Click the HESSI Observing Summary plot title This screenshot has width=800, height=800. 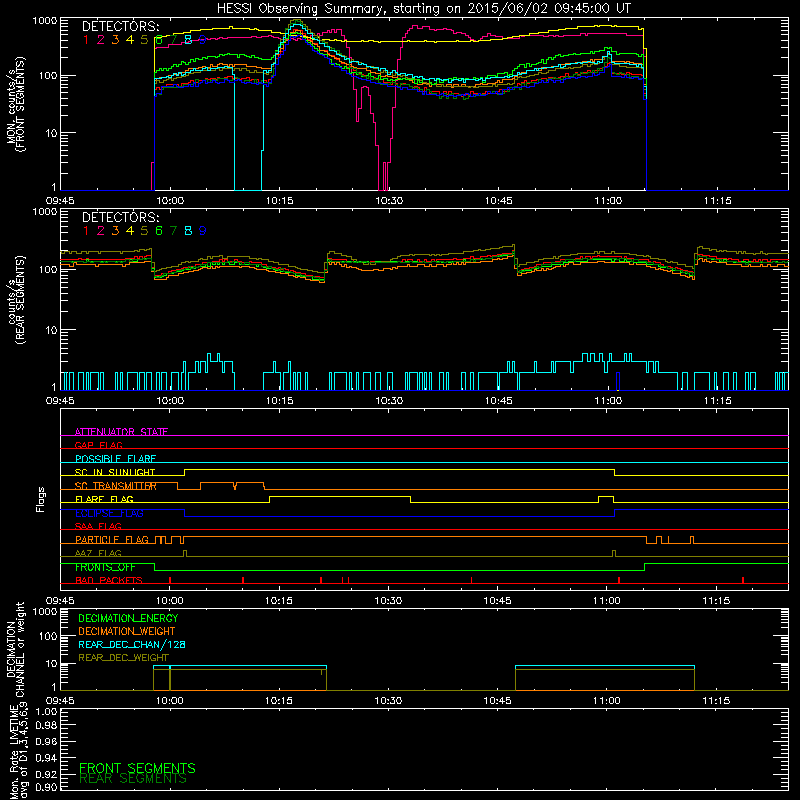[x=424, y=8]
